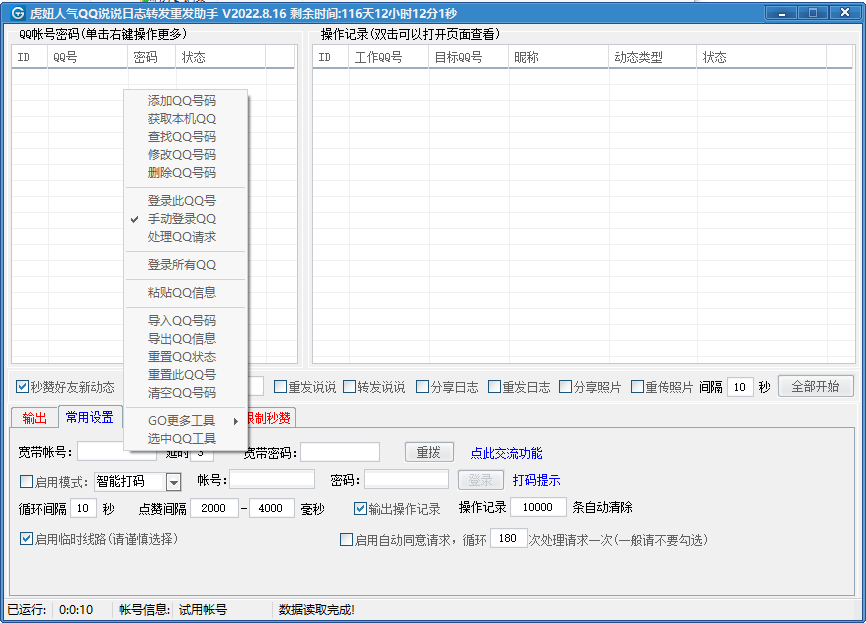Image resolution: width=866 pixels, height=623 pixels.
Task: Click the 动态类型 column header
Action: [653, 57]
